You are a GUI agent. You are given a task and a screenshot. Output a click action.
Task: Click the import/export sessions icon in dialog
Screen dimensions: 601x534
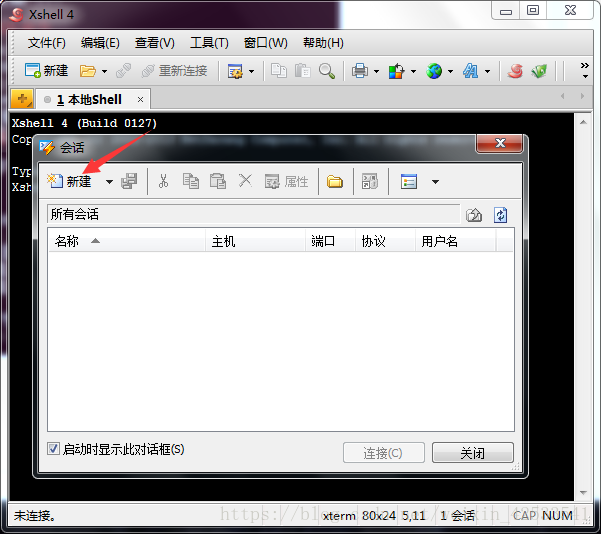(370, 181)
